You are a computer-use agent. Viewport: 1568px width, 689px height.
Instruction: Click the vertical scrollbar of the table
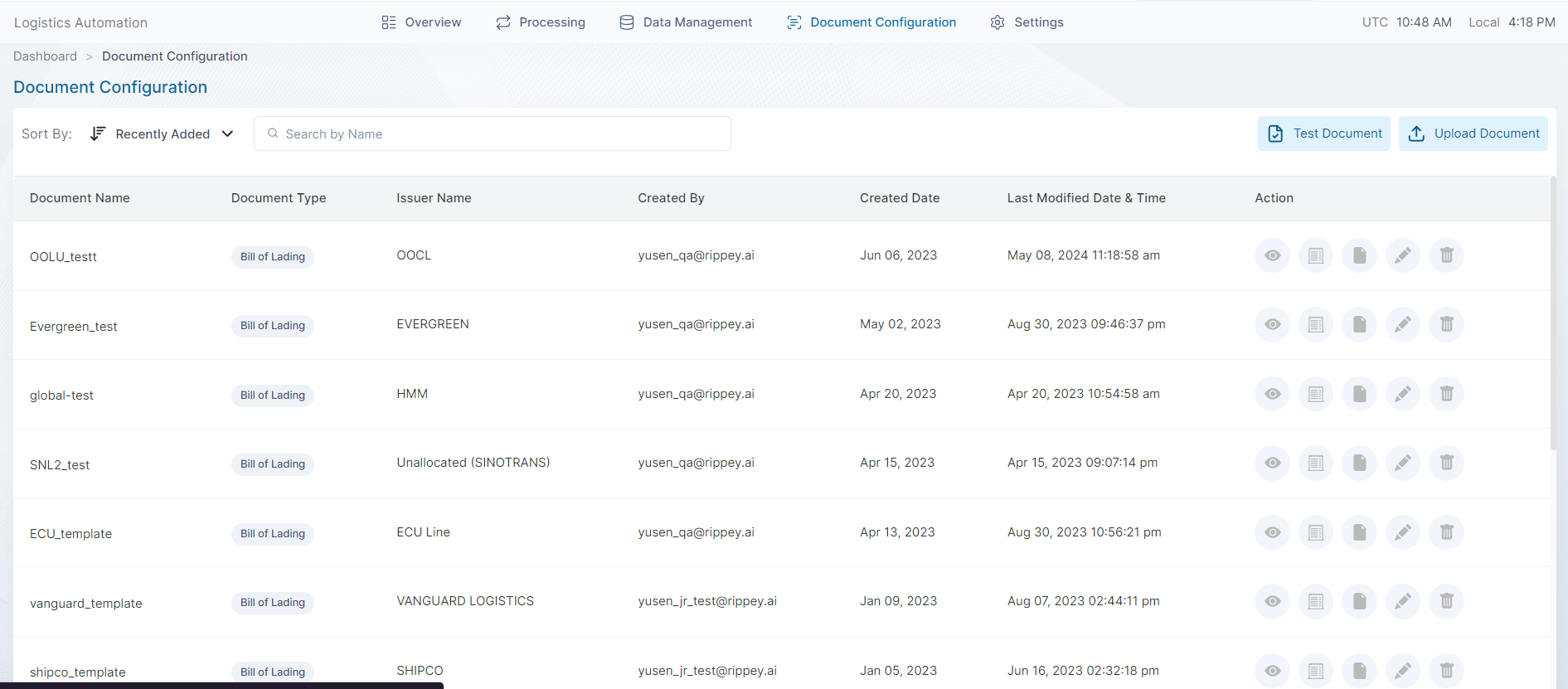click(x=1553, y=315)
